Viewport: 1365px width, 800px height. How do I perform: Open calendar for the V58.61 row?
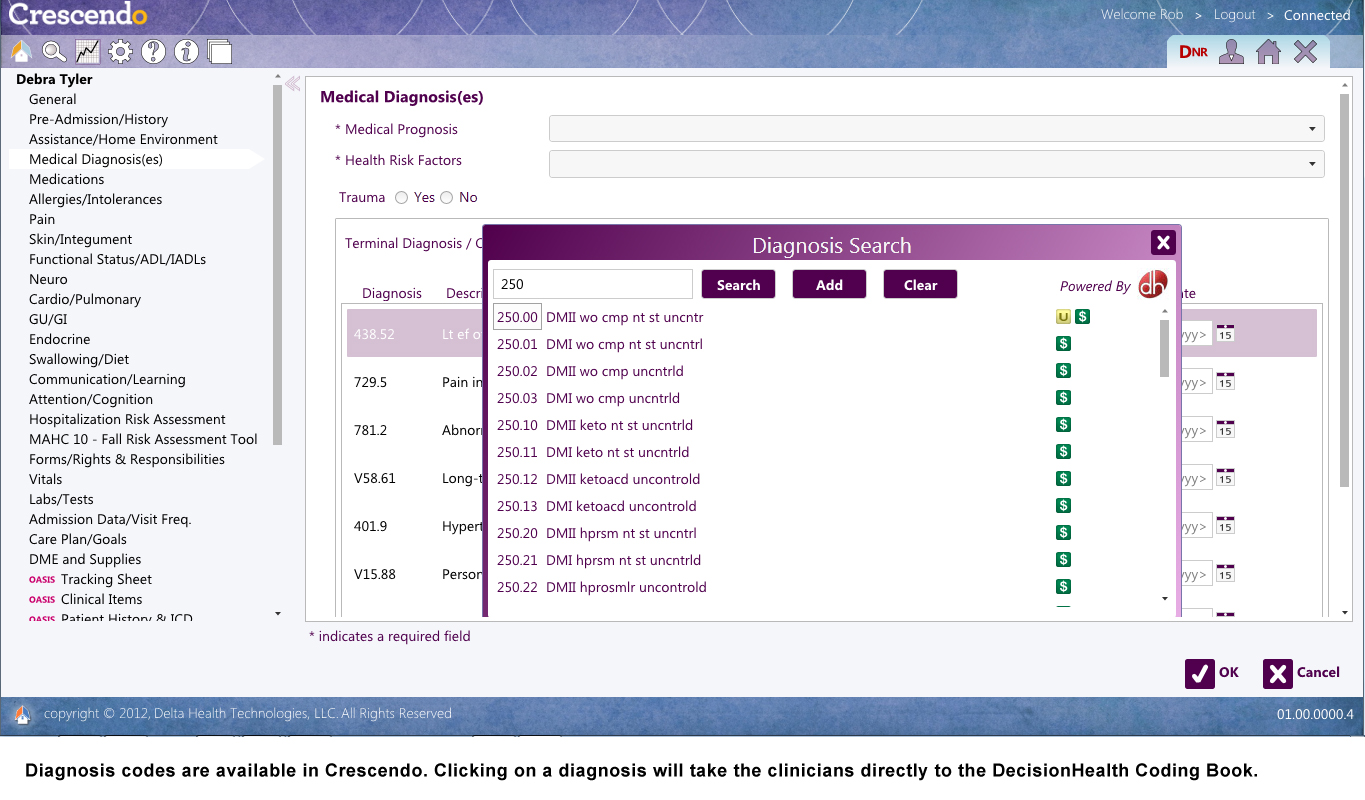pos(1225,477)
